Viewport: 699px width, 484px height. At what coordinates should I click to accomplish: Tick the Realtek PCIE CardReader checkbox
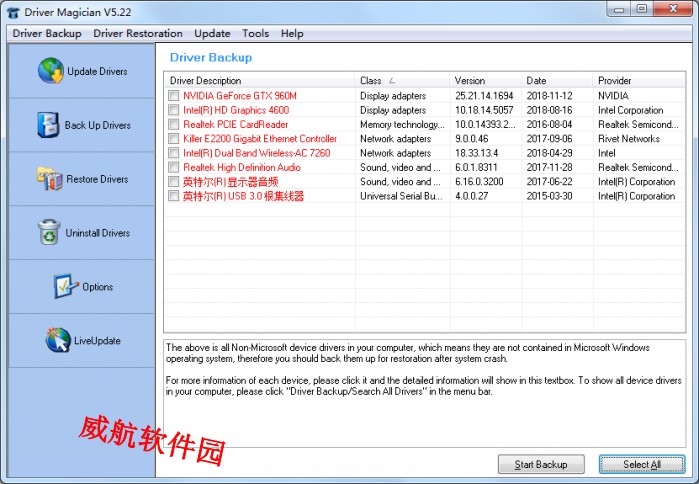173,124
